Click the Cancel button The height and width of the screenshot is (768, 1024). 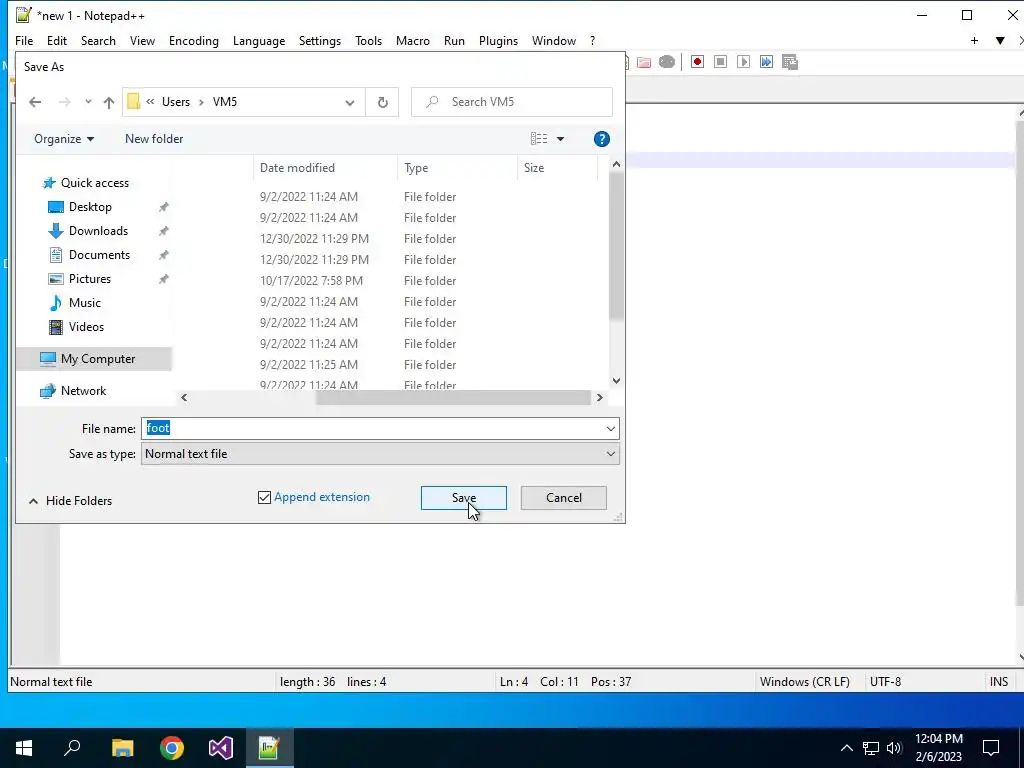[564, 498]
